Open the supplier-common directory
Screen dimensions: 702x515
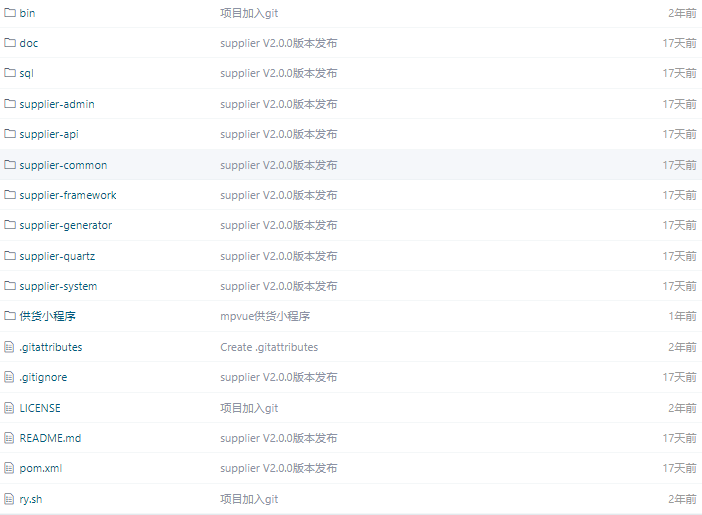63,165
